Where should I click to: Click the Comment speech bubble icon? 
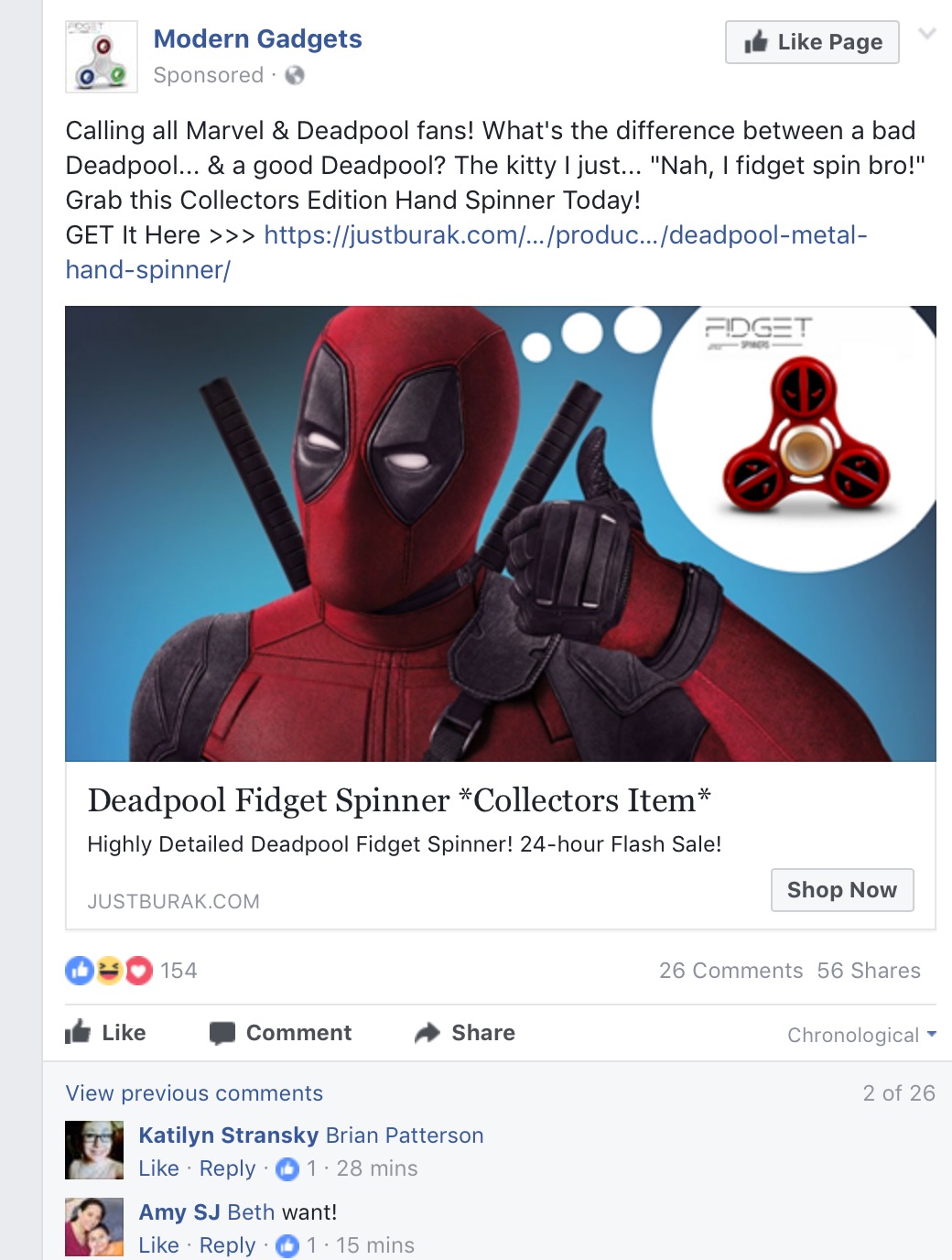point(222,1033)
